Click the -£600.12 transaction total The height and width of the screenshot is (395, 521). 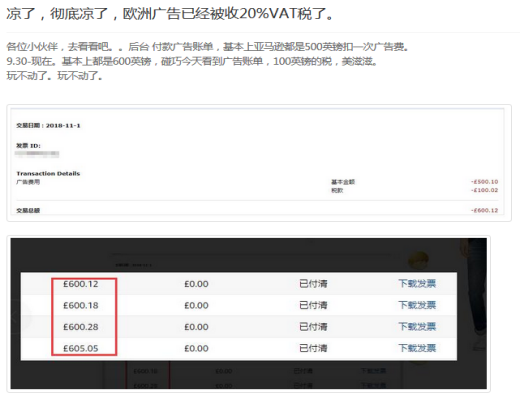484,210
